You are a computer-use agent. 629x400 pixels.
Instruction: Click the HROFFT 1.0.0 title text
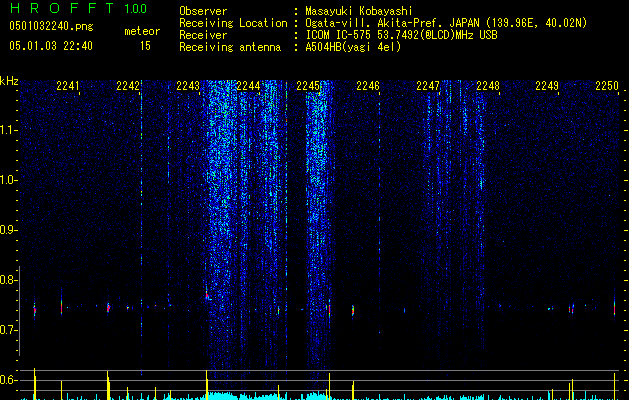click(78, 8)
